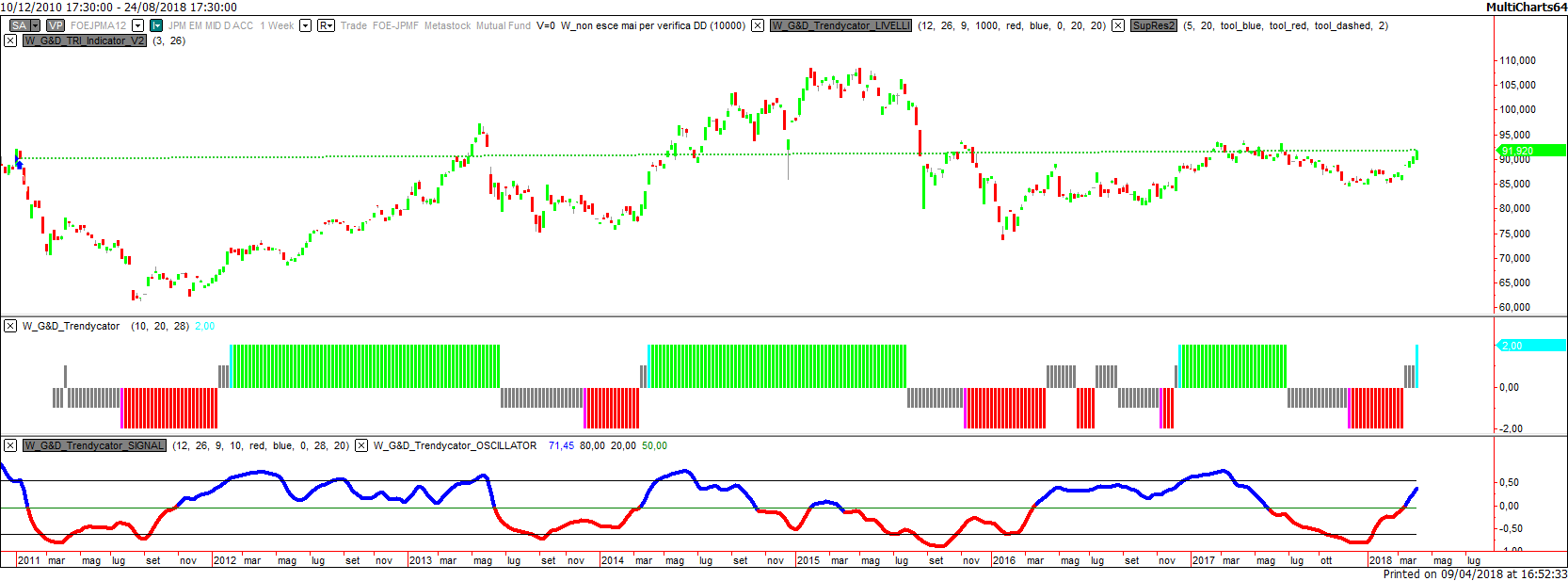This screenshot has height=581, width=1568.
Task: Open the 1 Week resolution dropdown
Action: click(x=305, y=25)
